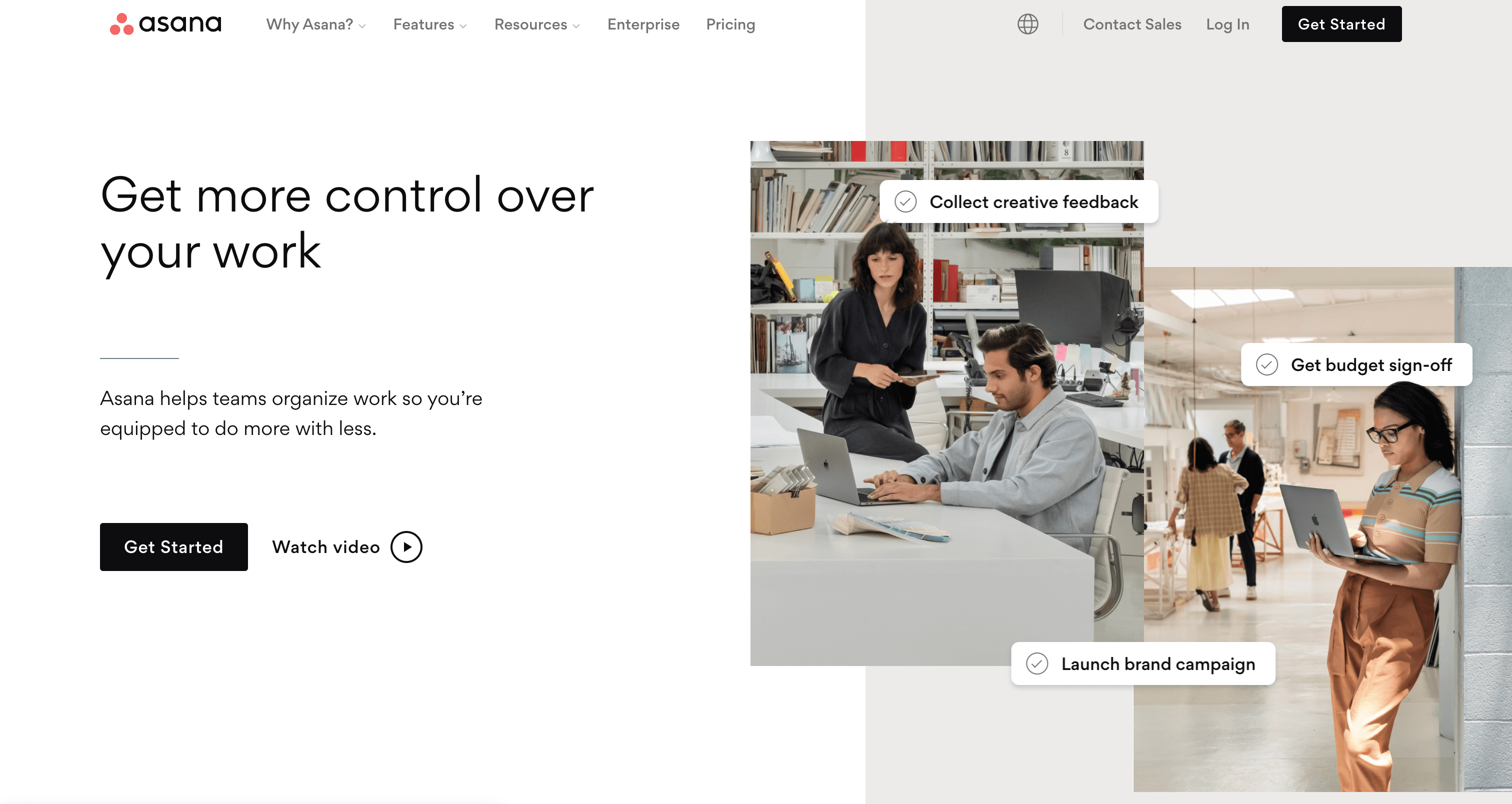Viewport: 1512px width, 804px height.
Task: Click the Asana three-dot logo icon
Action: click(x=121, y=24)
